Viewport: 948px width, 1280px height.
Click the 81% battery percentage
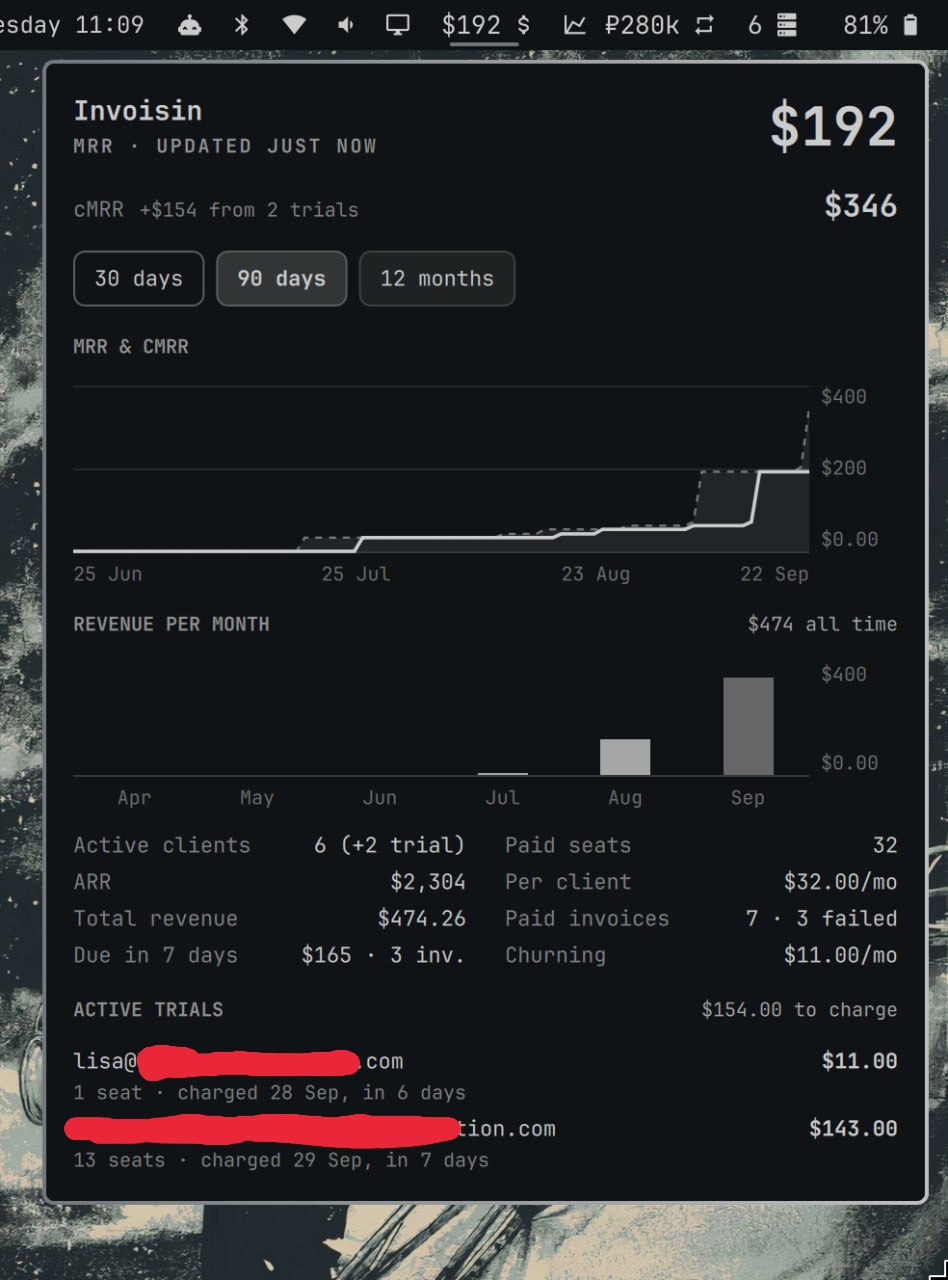pos(865,25)
